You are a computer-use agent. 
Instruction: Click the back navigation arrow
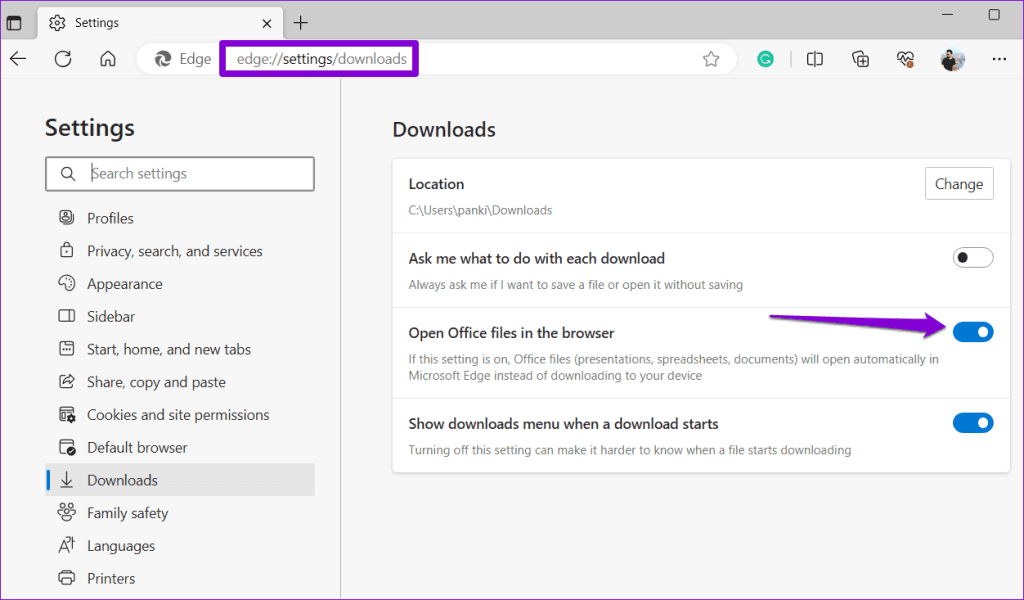20,59
